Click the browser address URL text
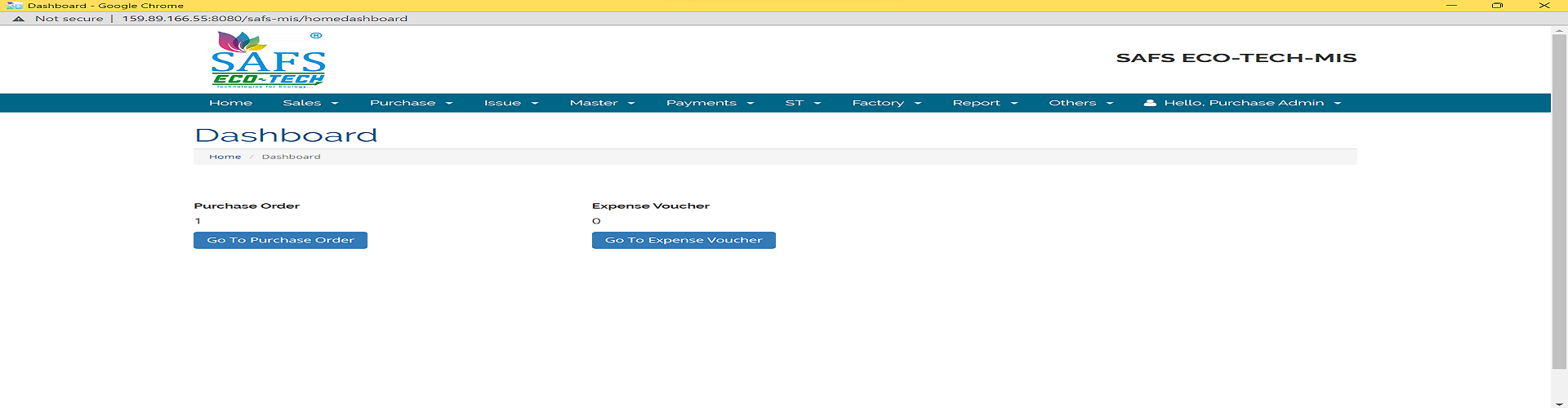The width and height of the screenshot is (1568, 408). (x=265, y=19)
